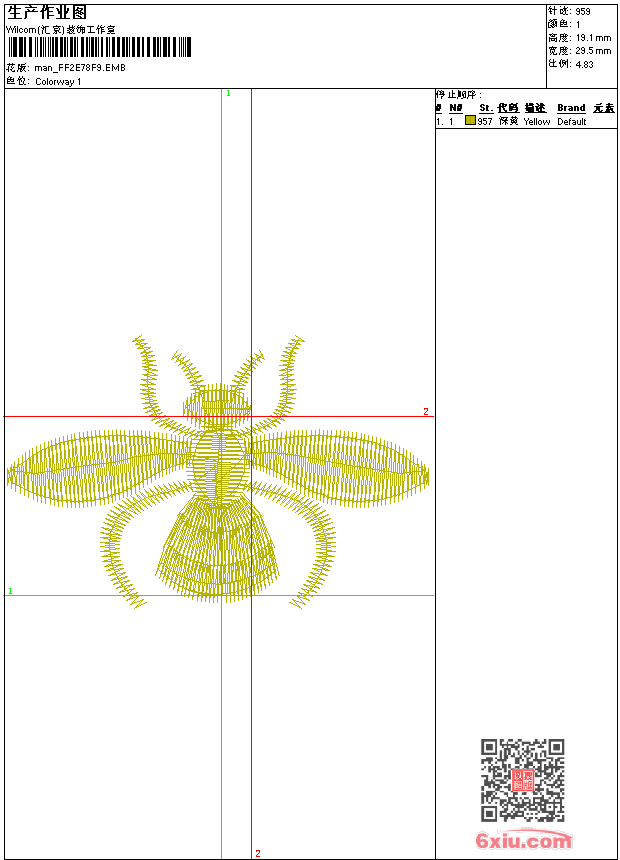The height and width of the screenshot is (860, 620).
Task: Click the barcode under the studio name
Action: (100, 47)
